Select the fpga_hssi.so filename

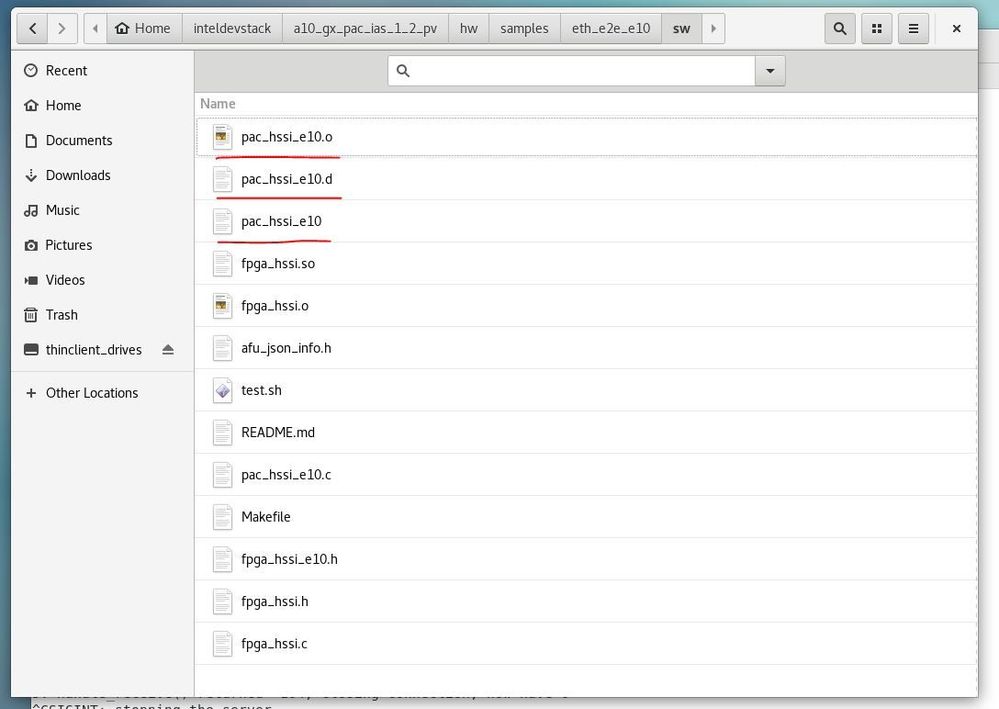[x=278, y=264]
